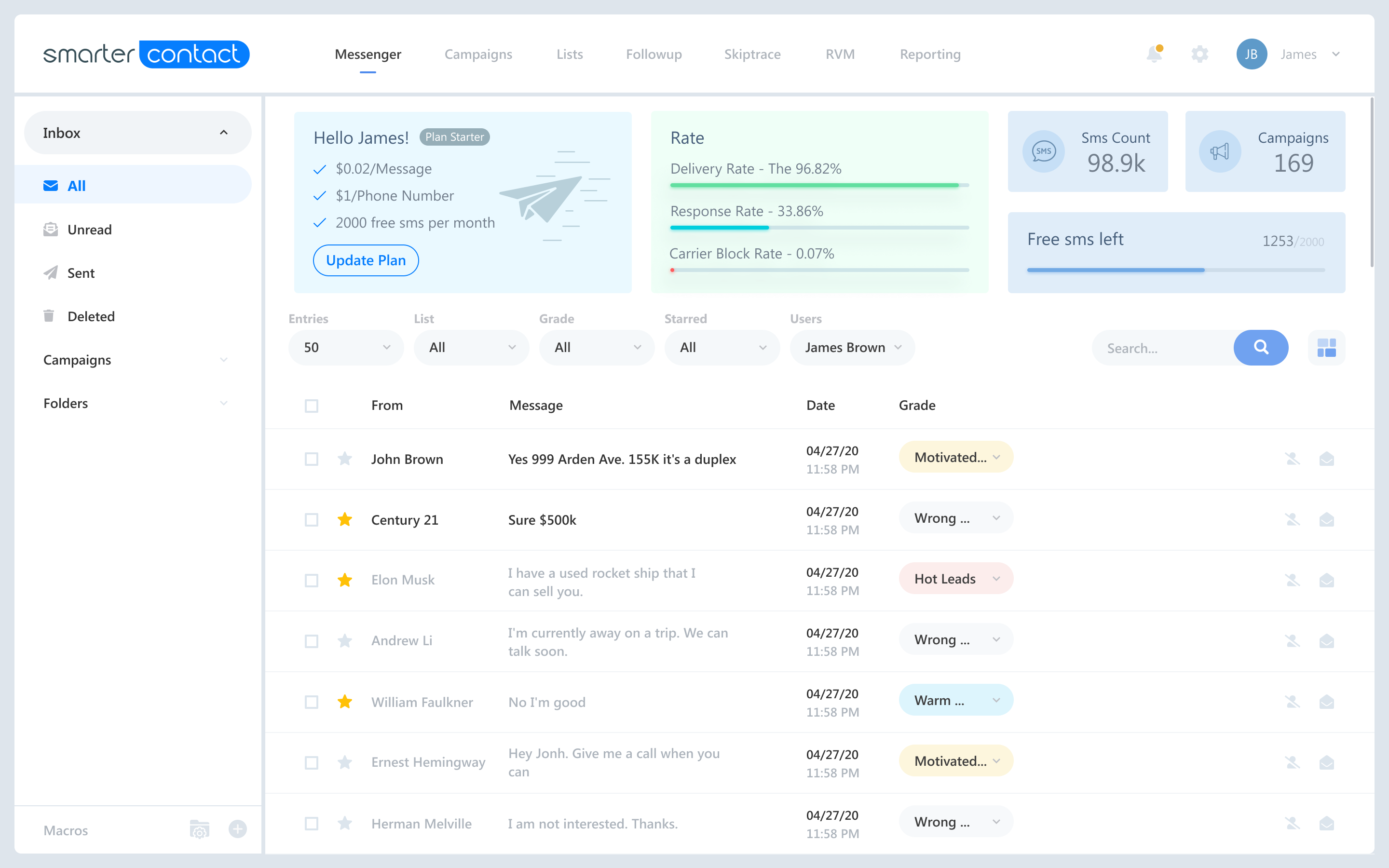This screenshot has width=1389, height=868.
Task: Unstar the Century 21 conversation
Action: 344,519
